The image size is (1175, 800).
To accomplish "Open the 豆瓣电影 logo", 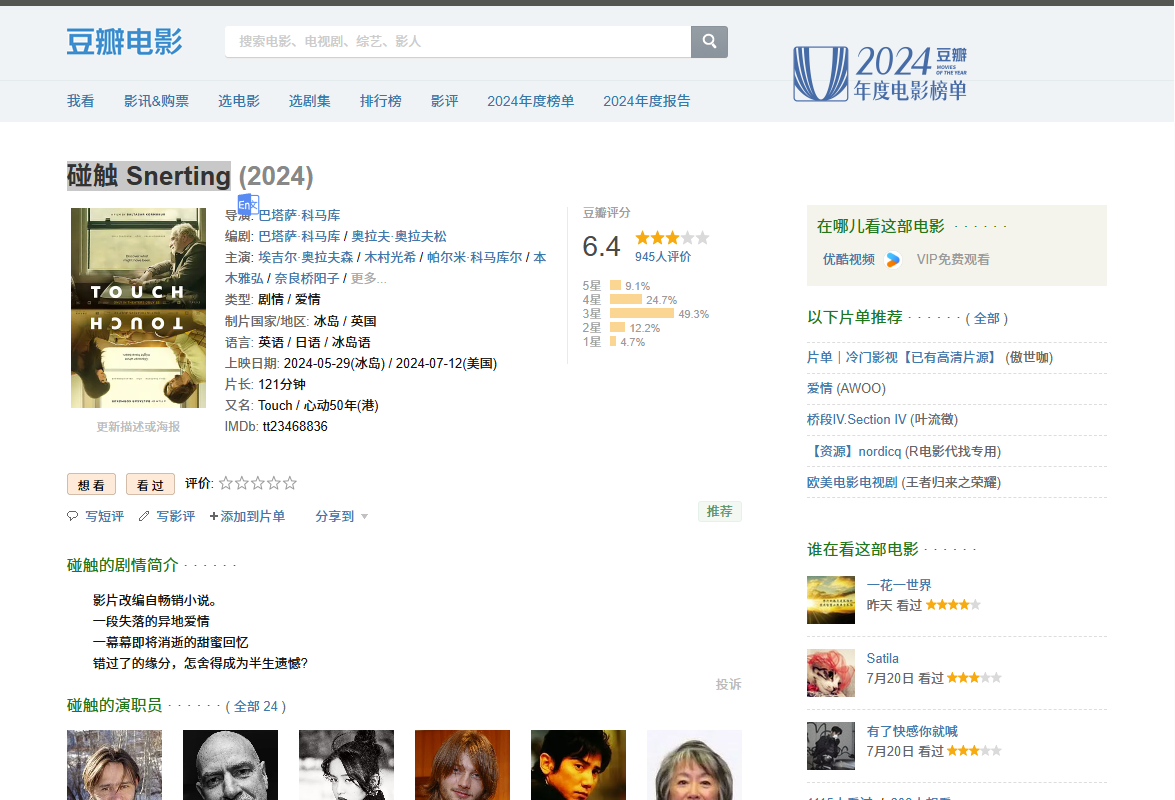I will click(124, 42).
